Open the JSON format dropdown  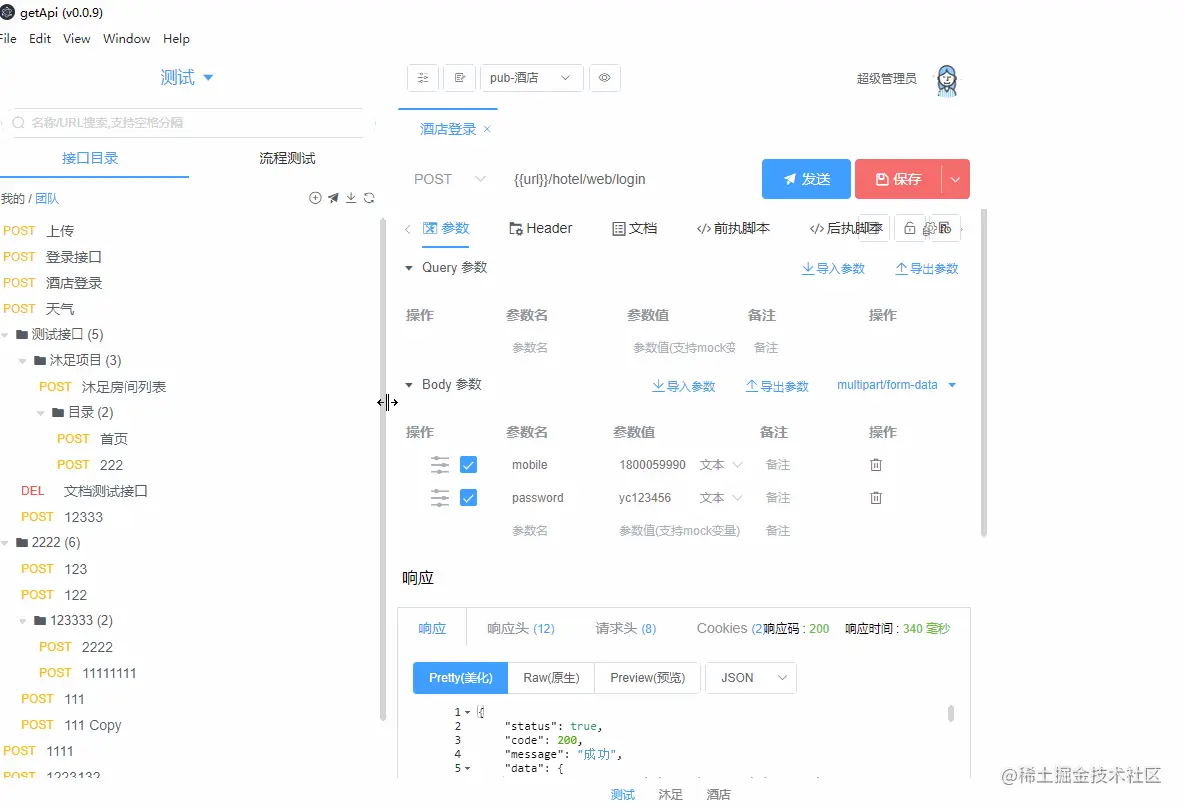coord(751,678)
